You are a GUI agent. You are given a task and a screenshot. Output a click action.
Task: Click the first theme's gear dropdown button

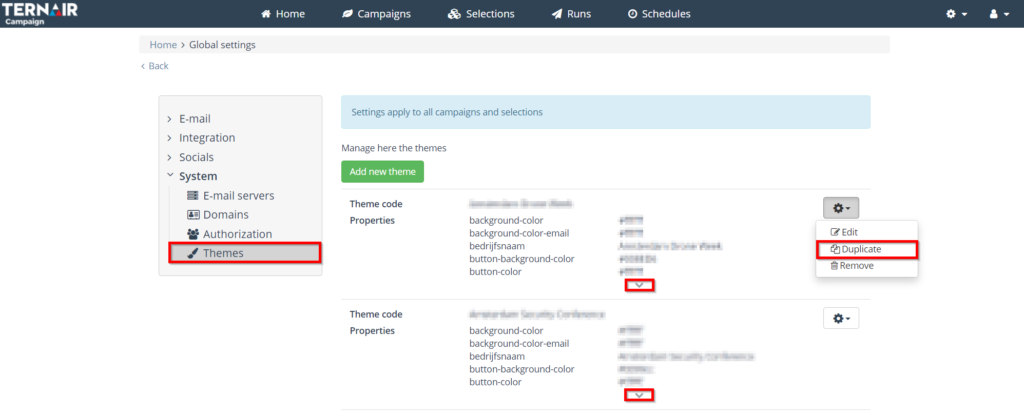pos(840,209)
